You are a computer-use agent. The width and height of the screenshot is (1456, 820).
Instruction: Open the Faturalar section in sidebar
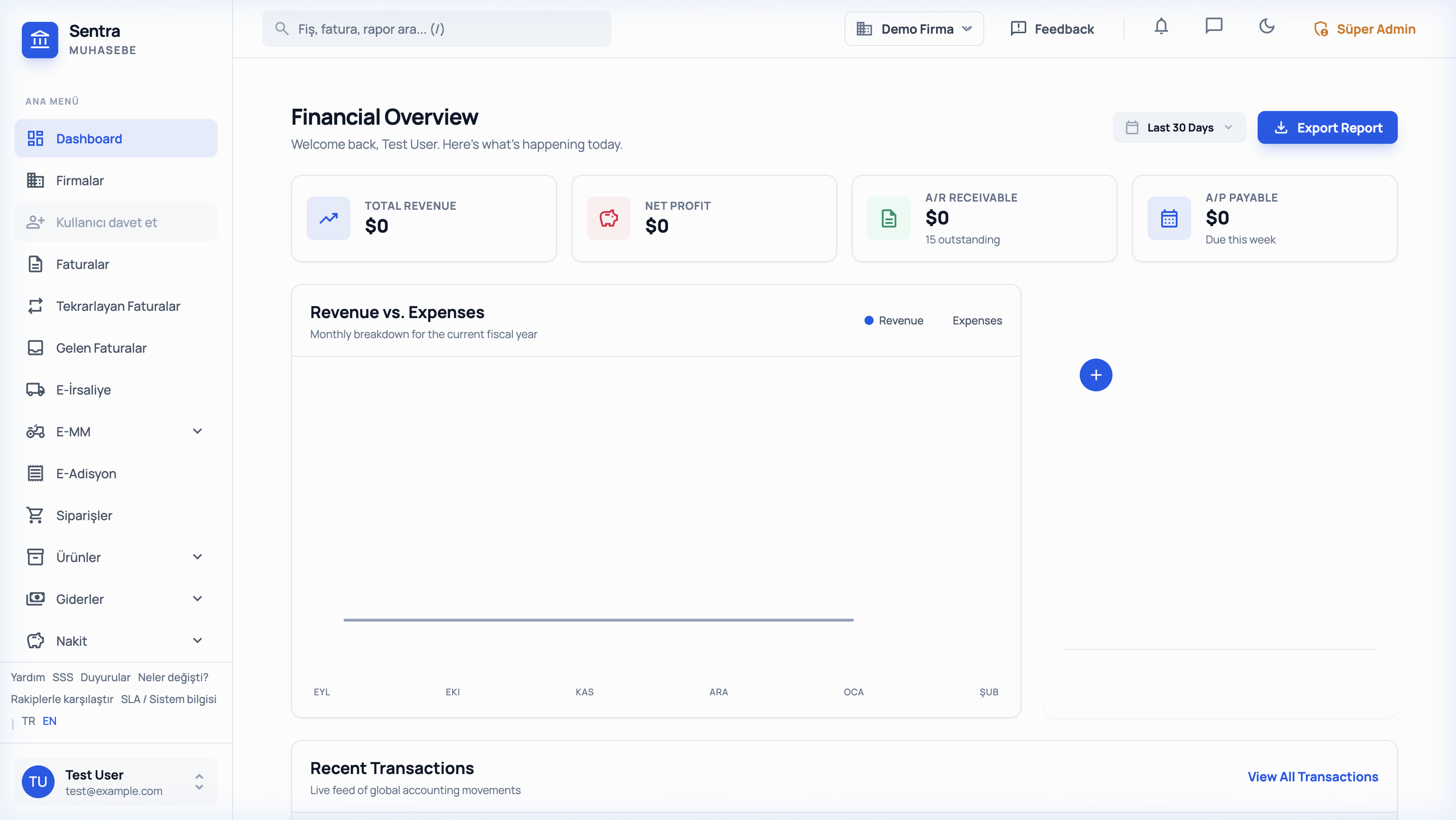pyautogui.click(x=82, y=264)
